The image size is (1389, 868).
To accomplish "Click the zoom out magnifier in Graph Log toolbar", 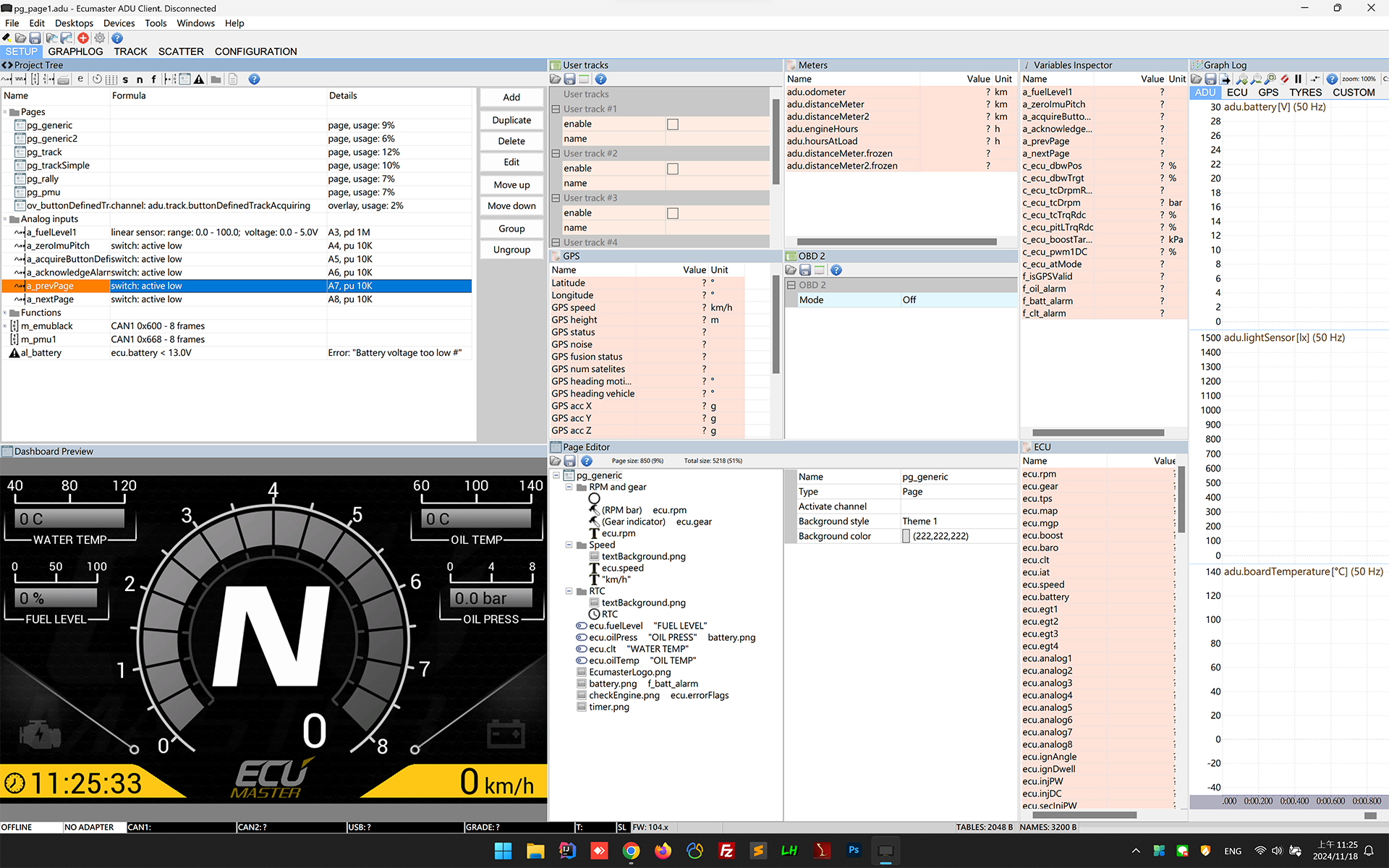I will [x=1256, y=80].
